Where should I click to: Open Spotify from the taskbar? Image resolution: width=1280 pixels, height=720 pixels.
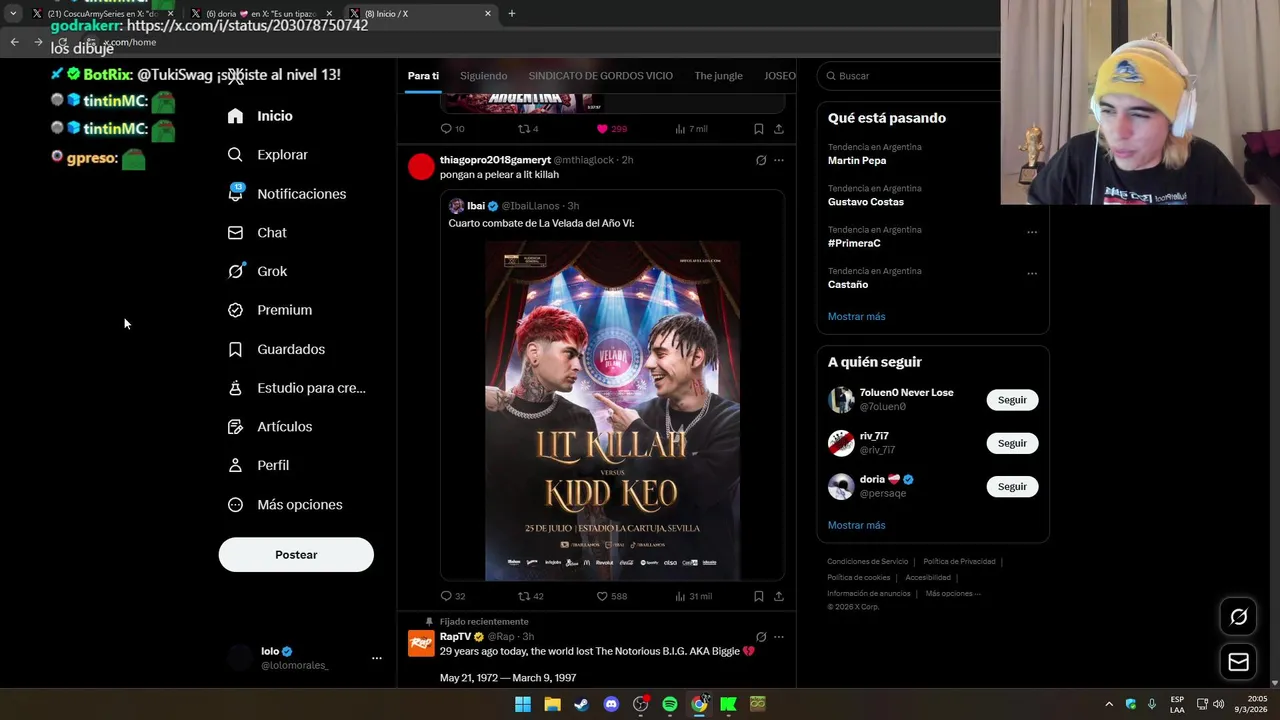point(670,704)
